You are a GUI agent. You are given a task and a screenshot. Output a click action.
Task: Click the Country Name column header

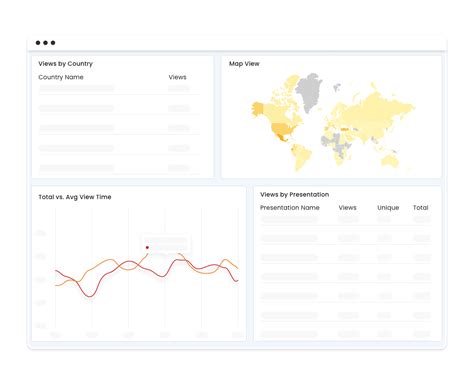61,77
